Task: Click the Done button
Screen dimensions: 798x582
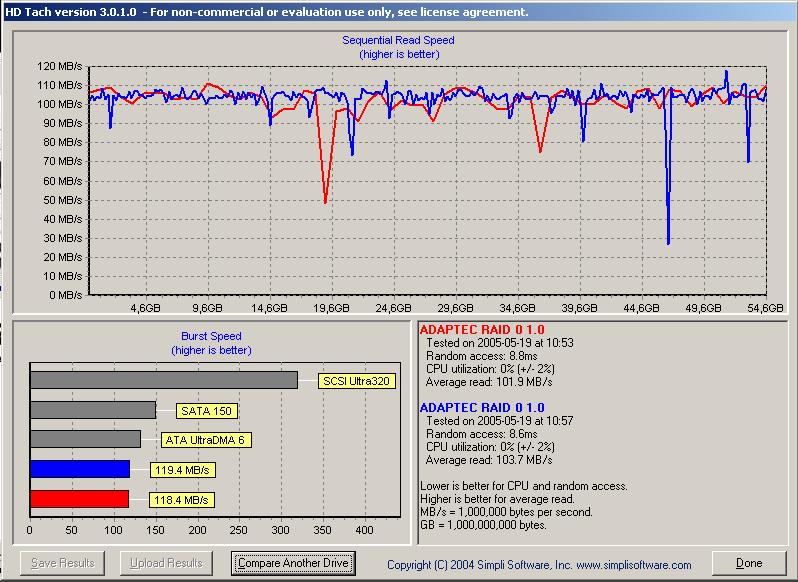Action: [749, 563]
